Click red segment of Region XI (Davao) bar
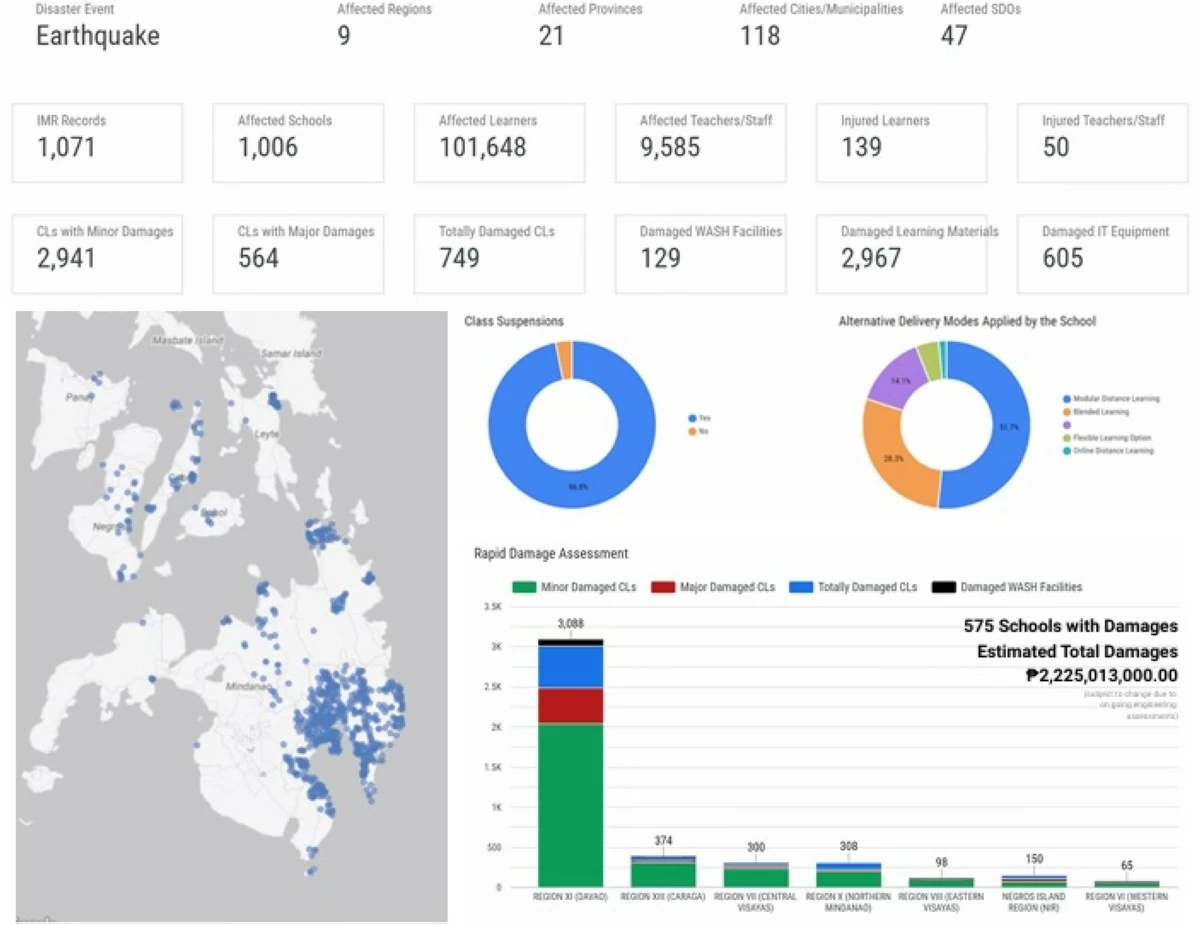The width and height of the screenshot is (1200, 925). (570, 705)
